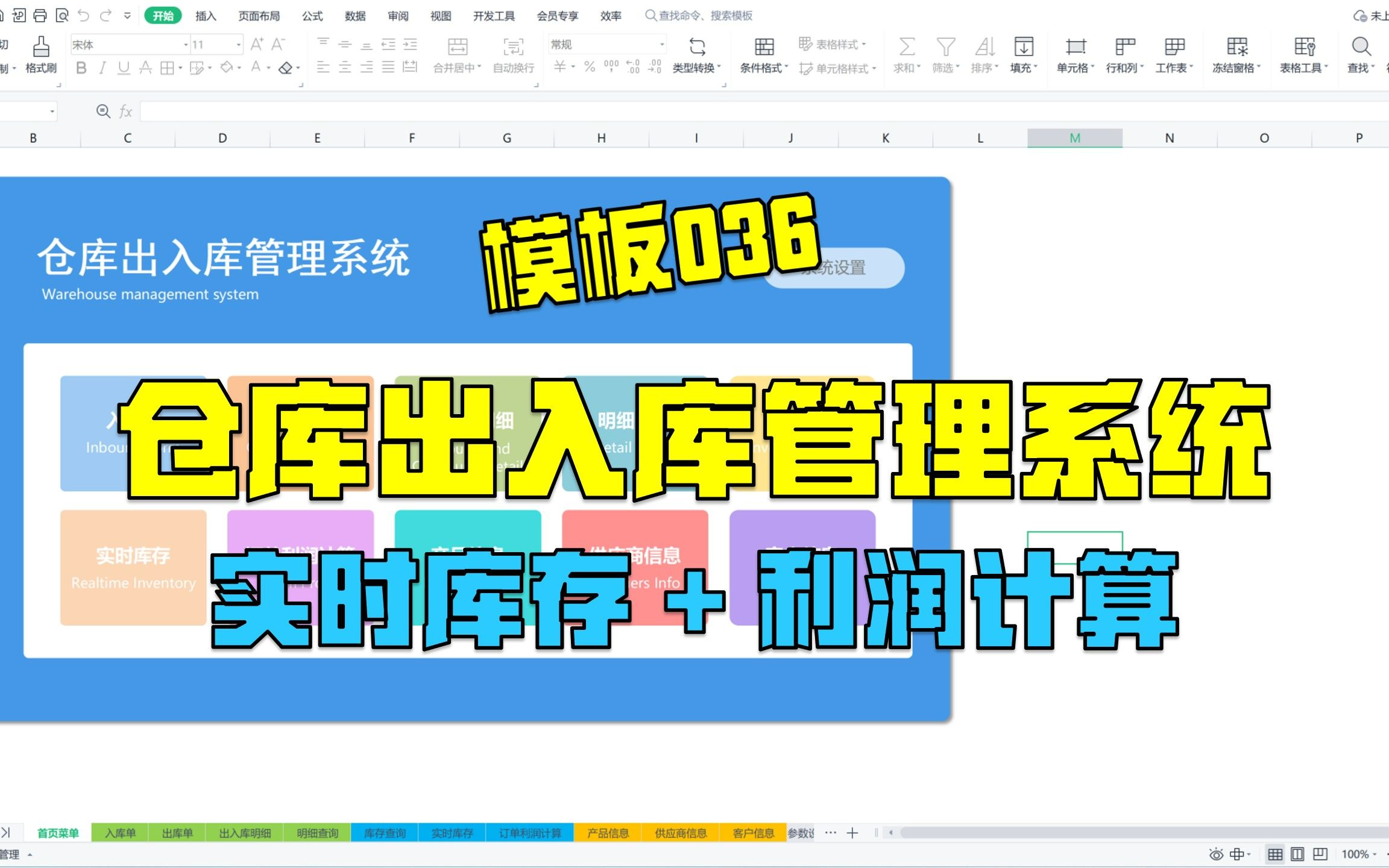
Task: Click the Print icon in quick access
Action: (x=40, y=15)
